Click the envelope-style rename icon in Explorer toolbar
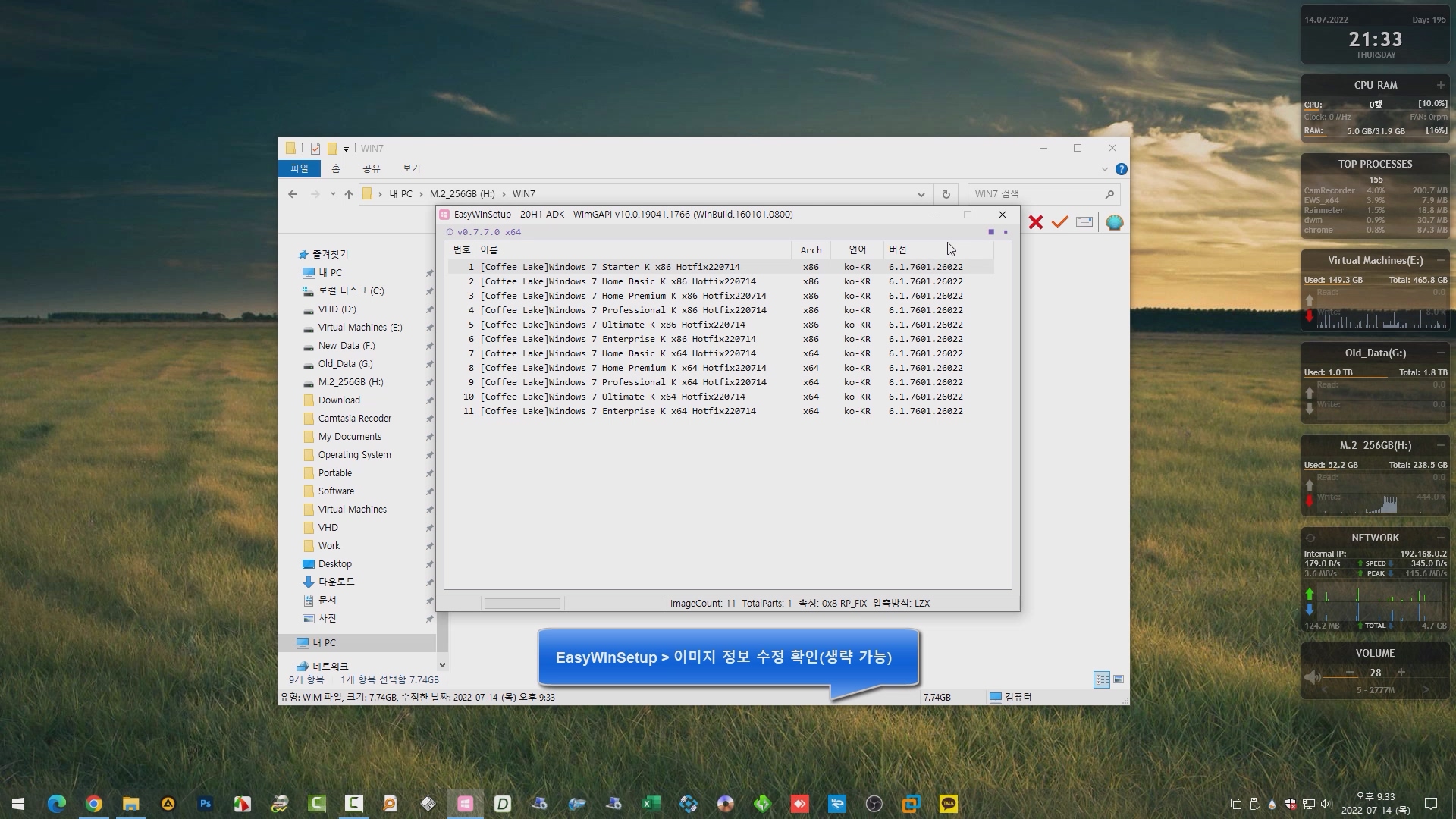 pos(1084,222)
